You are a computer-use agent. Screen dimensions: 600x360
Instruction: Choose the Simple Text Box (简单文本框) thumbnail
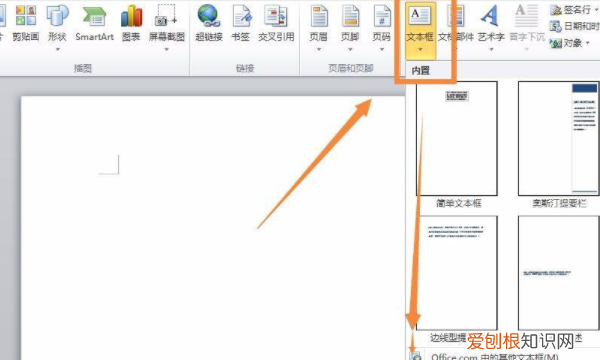(x=457, y=138)
